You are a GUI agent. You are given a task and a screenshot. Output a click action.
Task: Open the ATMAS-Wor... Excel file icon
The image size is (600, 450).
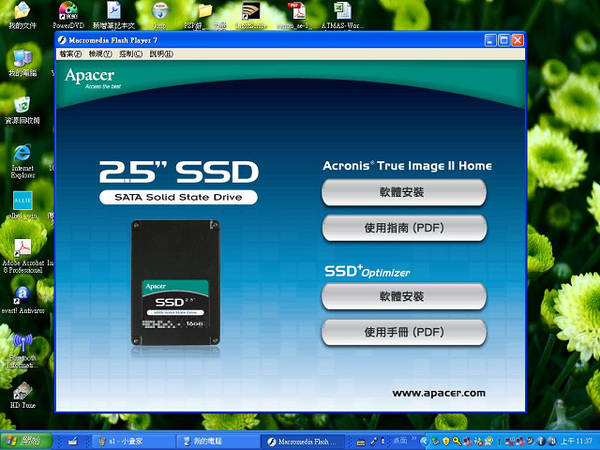[342, 15]
